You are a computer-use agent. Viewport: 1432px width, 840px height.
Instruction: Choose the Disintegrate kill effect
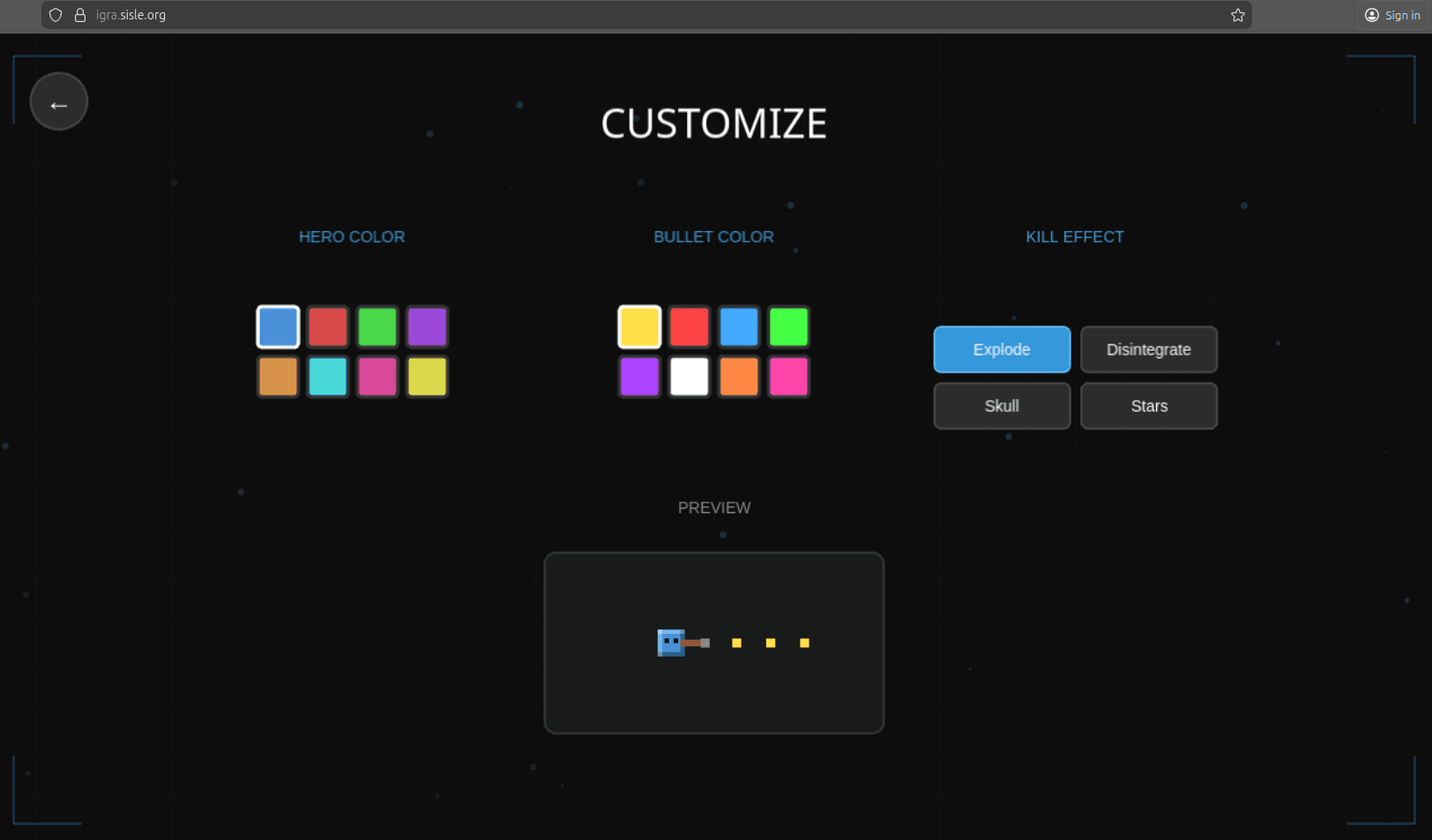[x=1148, y=350]
